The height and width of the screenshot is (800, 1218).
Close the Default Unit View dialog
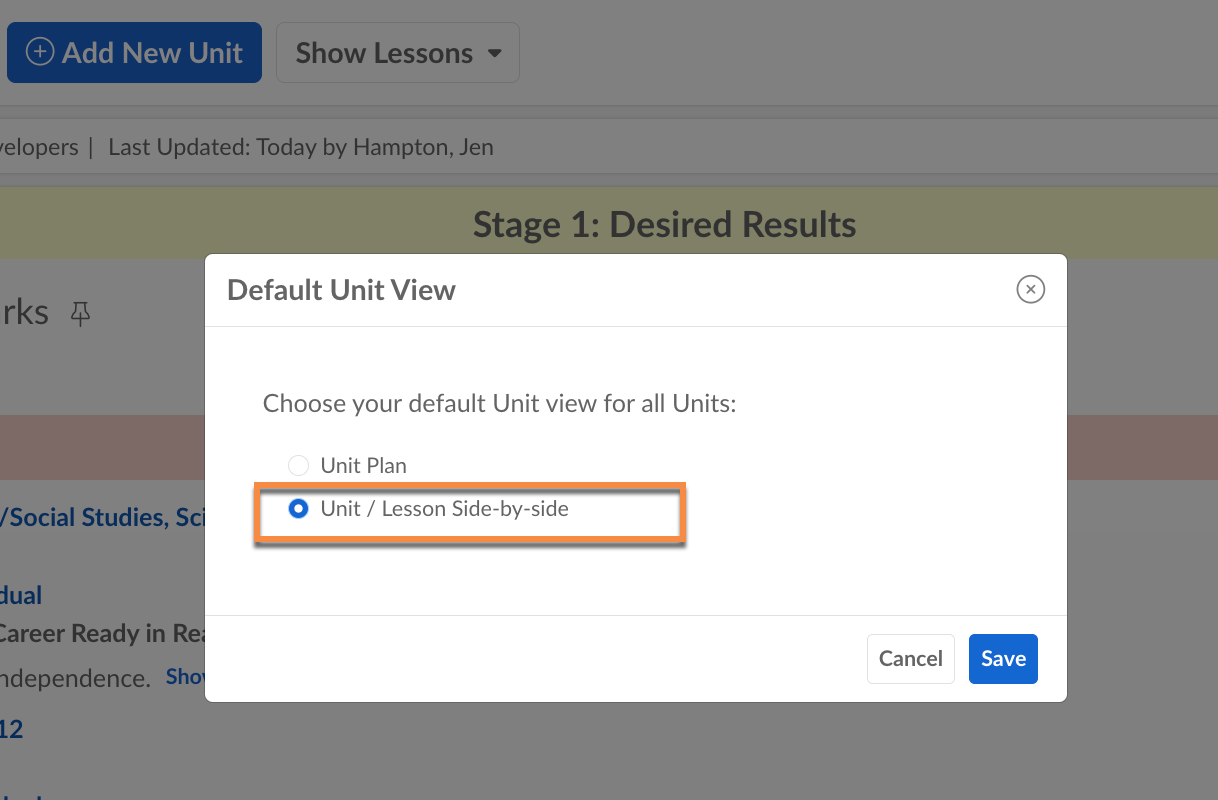(x=1030, y=290)
